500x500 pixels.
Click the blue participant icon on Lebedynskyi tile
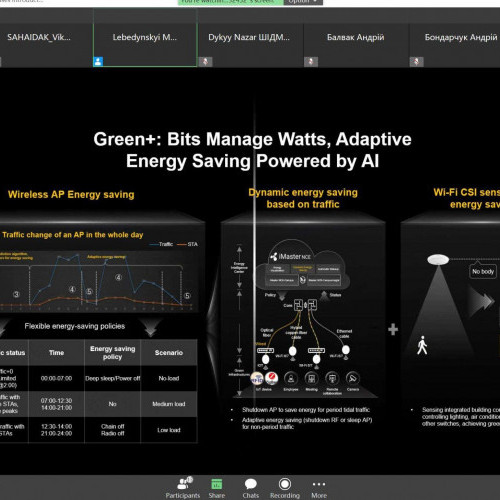pyautogui.click(x=98, y=62)
